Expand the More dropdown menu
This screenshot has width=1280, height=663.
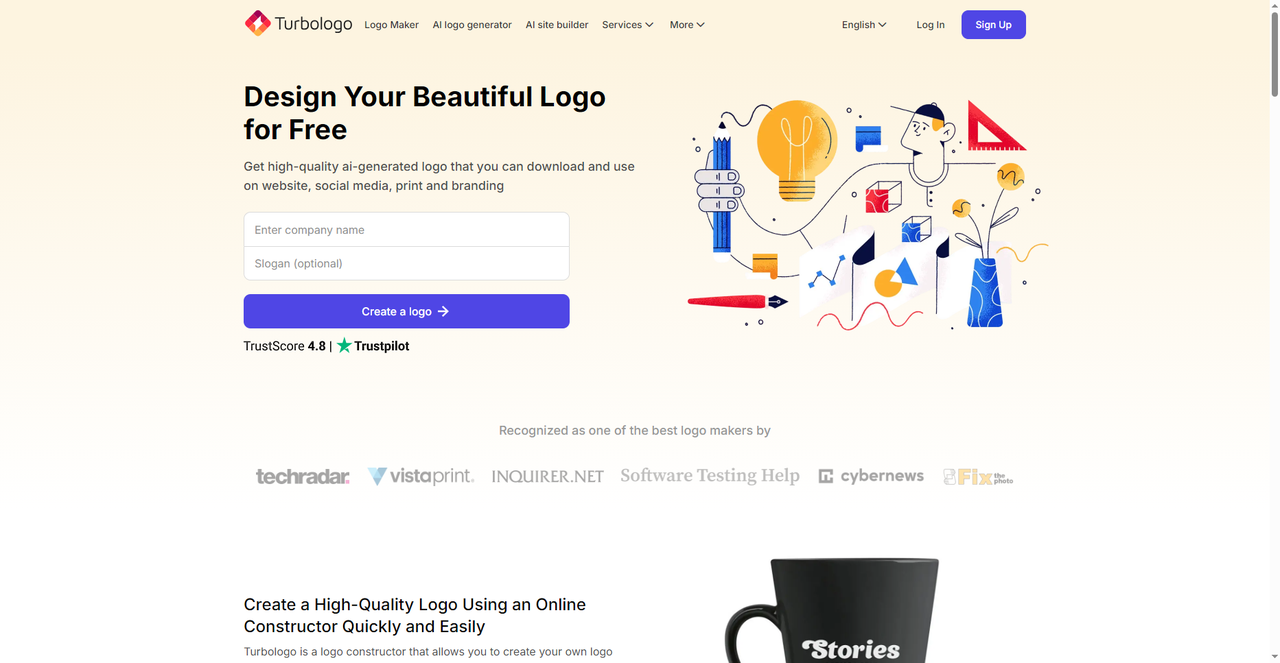coord(687,25)
